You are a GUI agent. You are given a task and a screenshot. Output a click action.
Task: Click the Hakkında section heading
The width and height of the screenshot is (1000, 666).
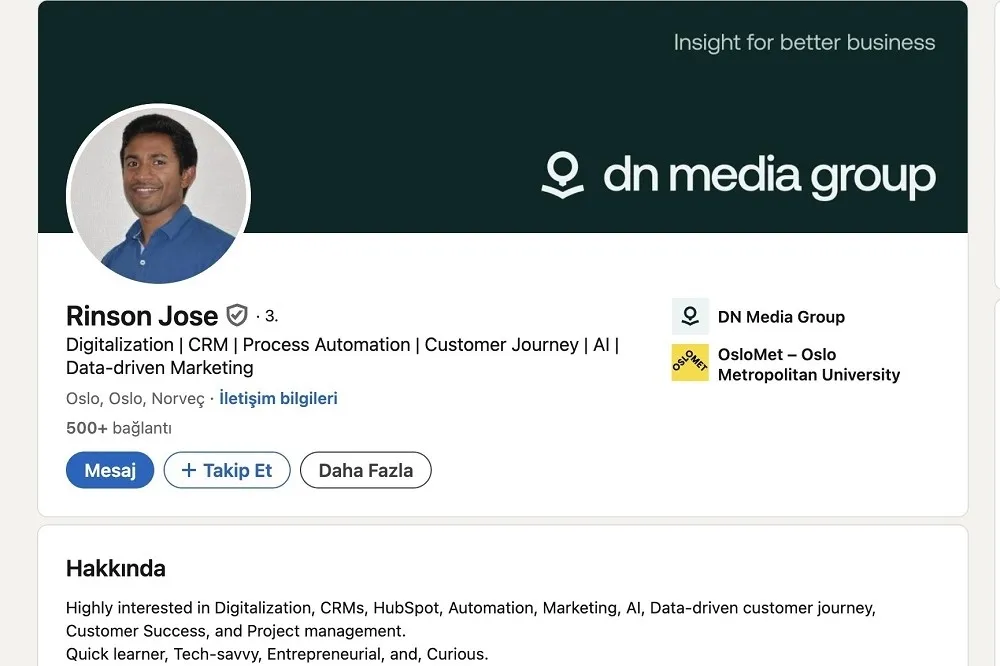click(x=115, y=568)
